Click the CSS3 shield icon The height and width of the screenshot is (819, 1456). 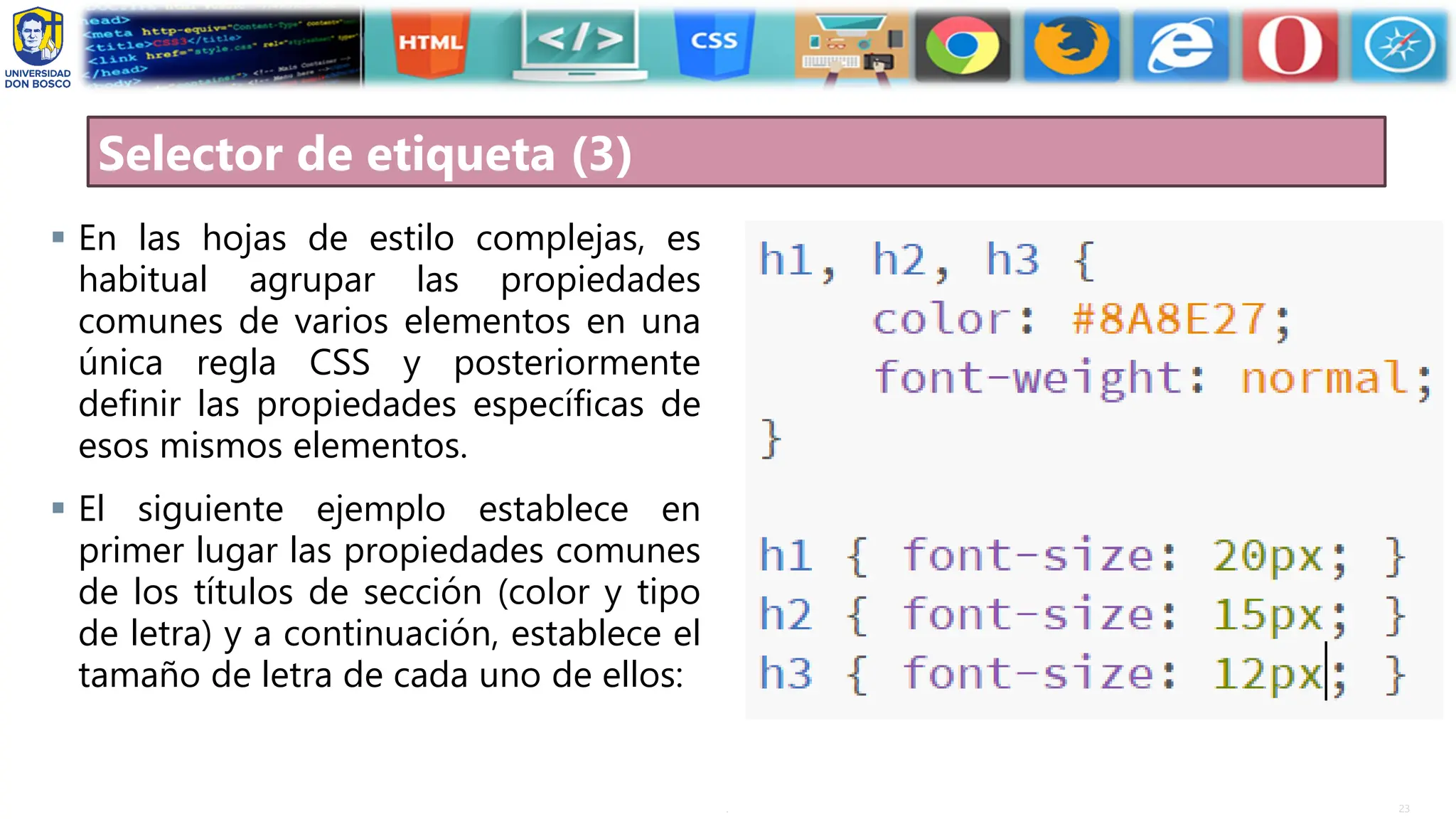click(714, 43)
